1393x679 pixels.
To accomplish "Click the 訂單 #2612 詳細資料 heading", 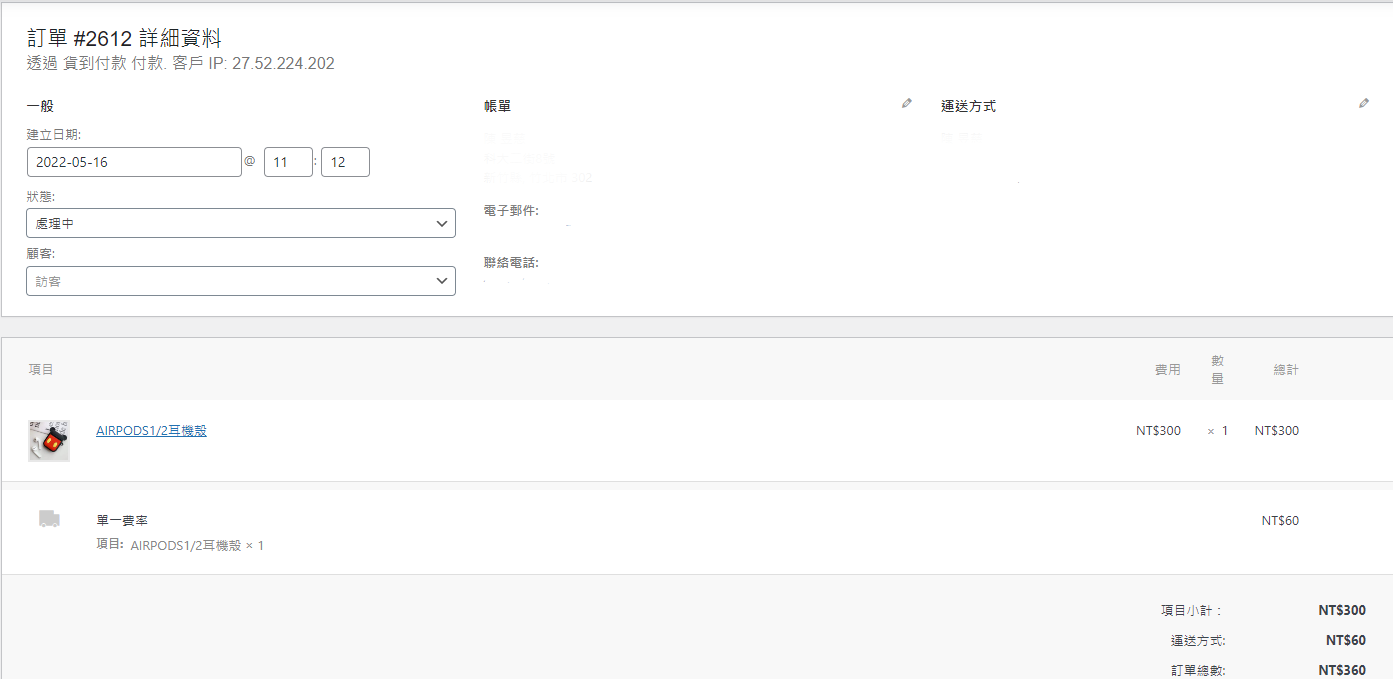I will pyautogui.click(x=124, y=38).
